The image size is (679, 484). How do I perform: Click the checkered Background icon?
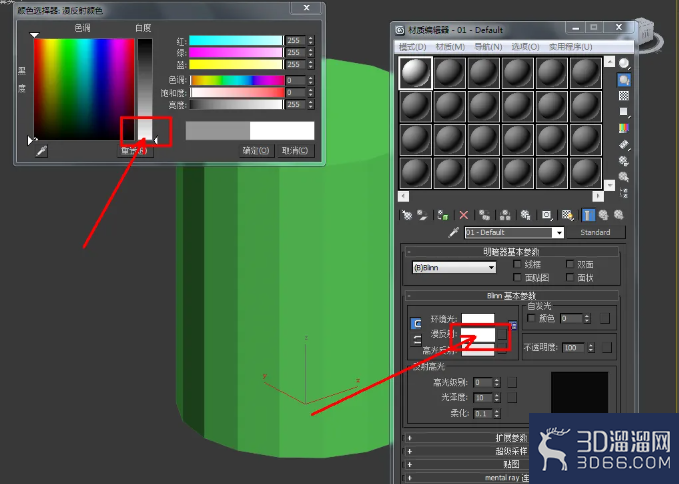pyautogui.click(x=624, y=96)
